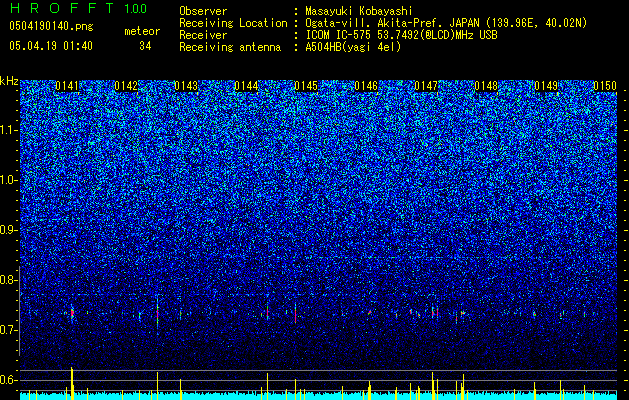
Task: Click the tallest yellow intensity spike near 0141
Action: pyautogui.click(x=72, y=383)
